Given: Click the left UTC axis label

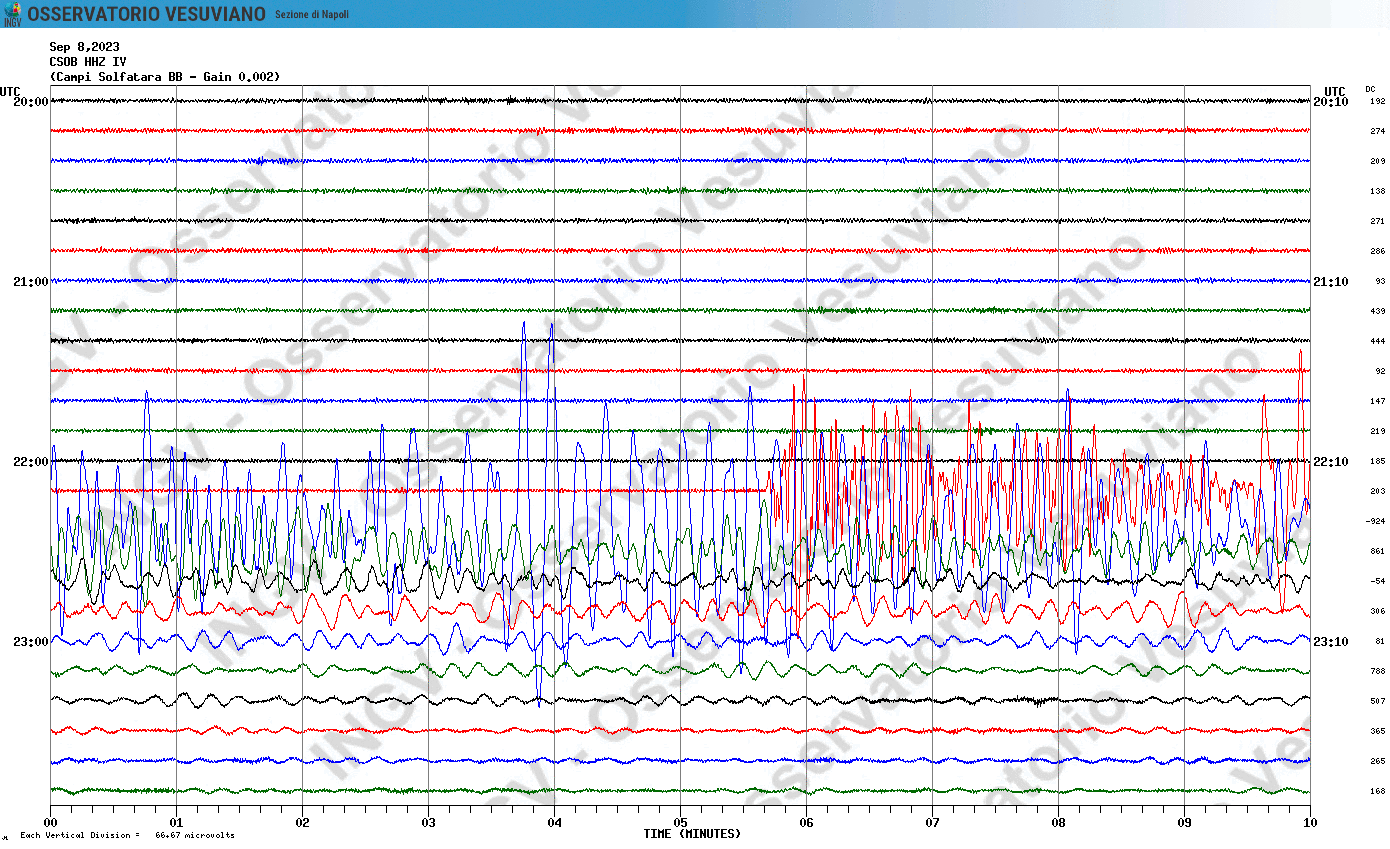Looking at the screenshot, I should pos(10,91).
